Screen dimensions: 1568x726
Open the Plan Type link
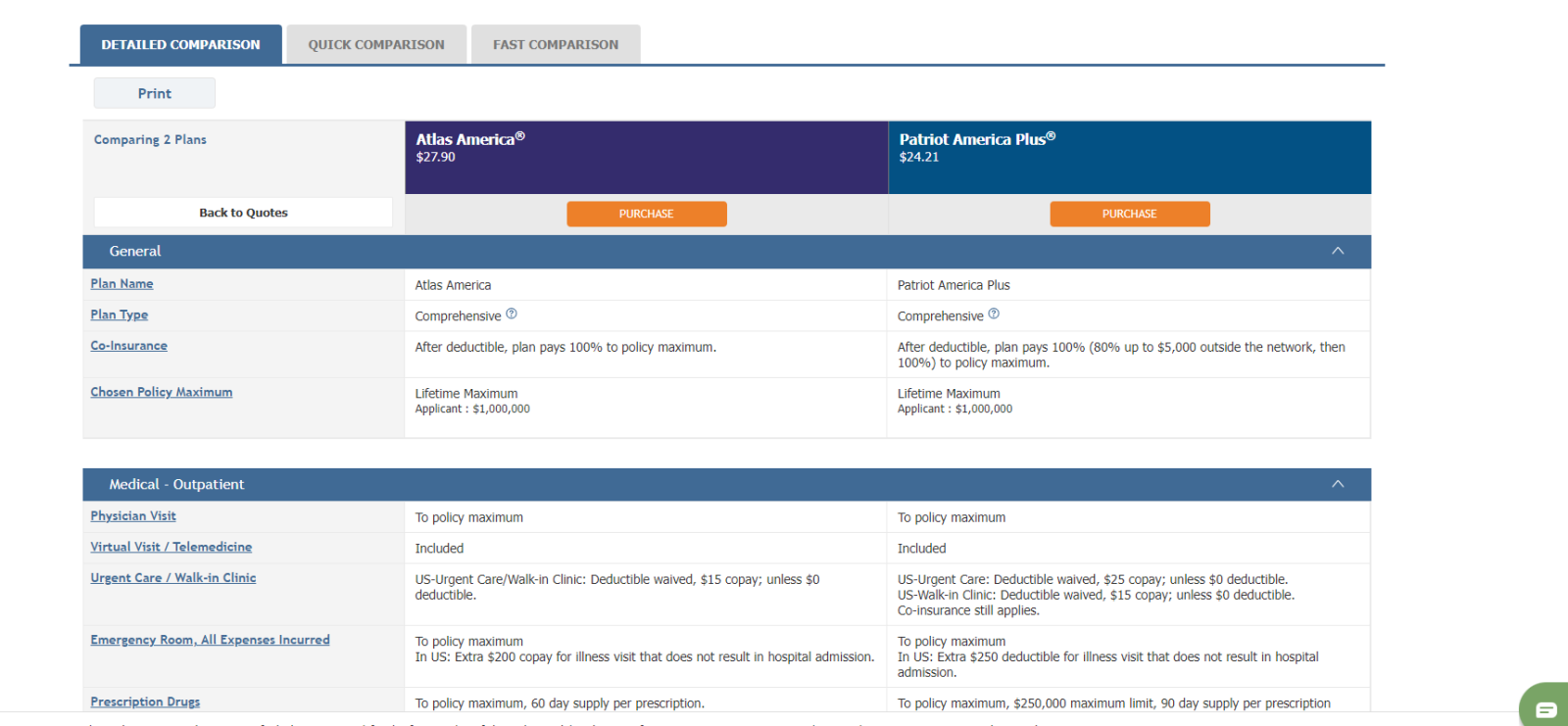coord(120,315)
